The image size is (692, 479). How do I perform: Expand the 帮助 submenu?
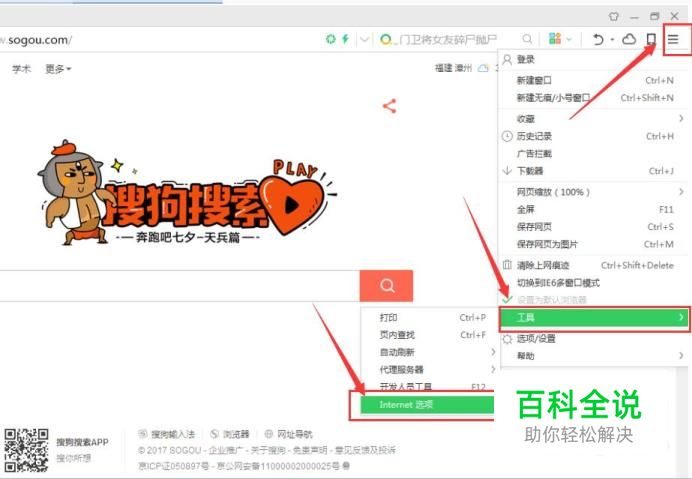(x=594, y=356)
